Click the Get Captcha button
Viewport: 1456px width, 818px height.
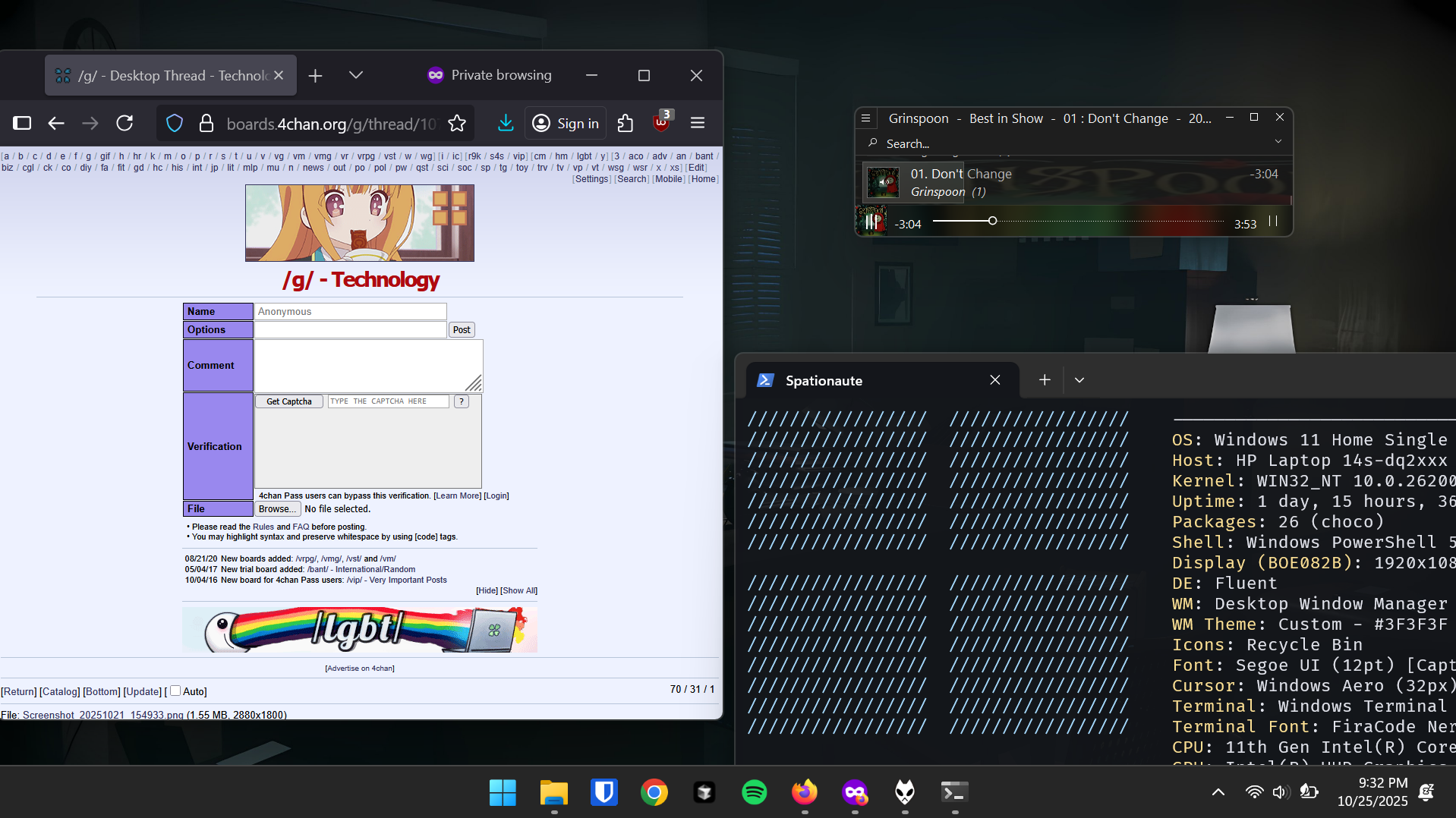pyautogui.click(x=289, y=401)
